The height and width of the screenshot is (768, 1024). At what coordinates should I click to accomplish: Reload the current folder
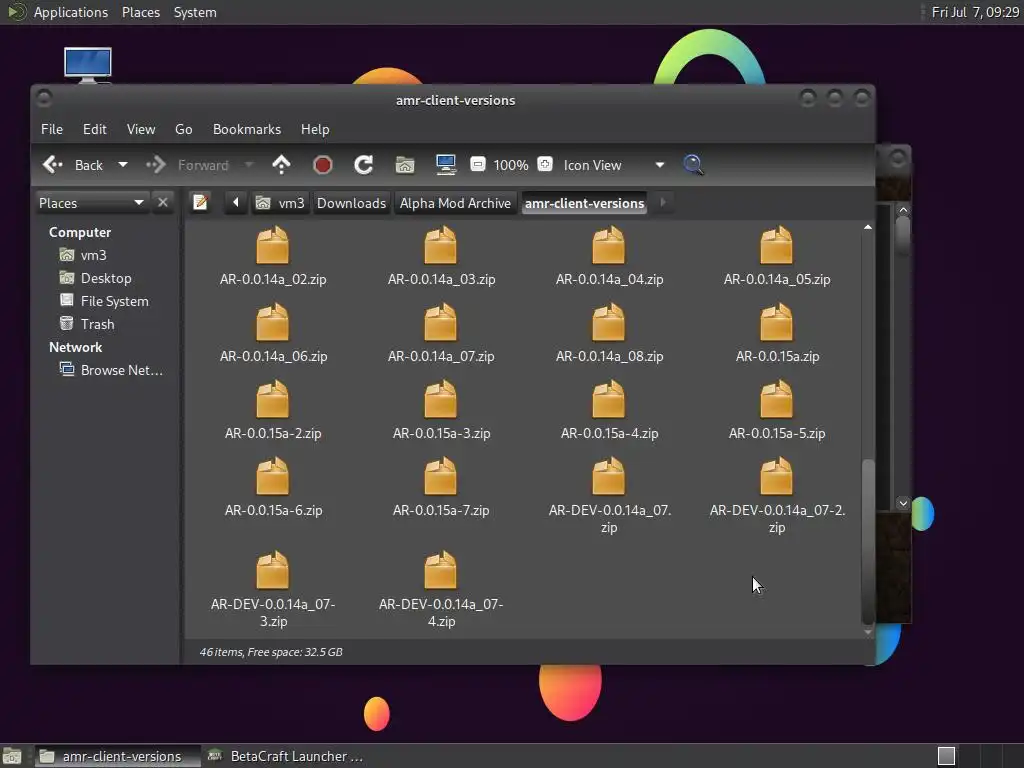pyautogui.click(x=364, y=165)
